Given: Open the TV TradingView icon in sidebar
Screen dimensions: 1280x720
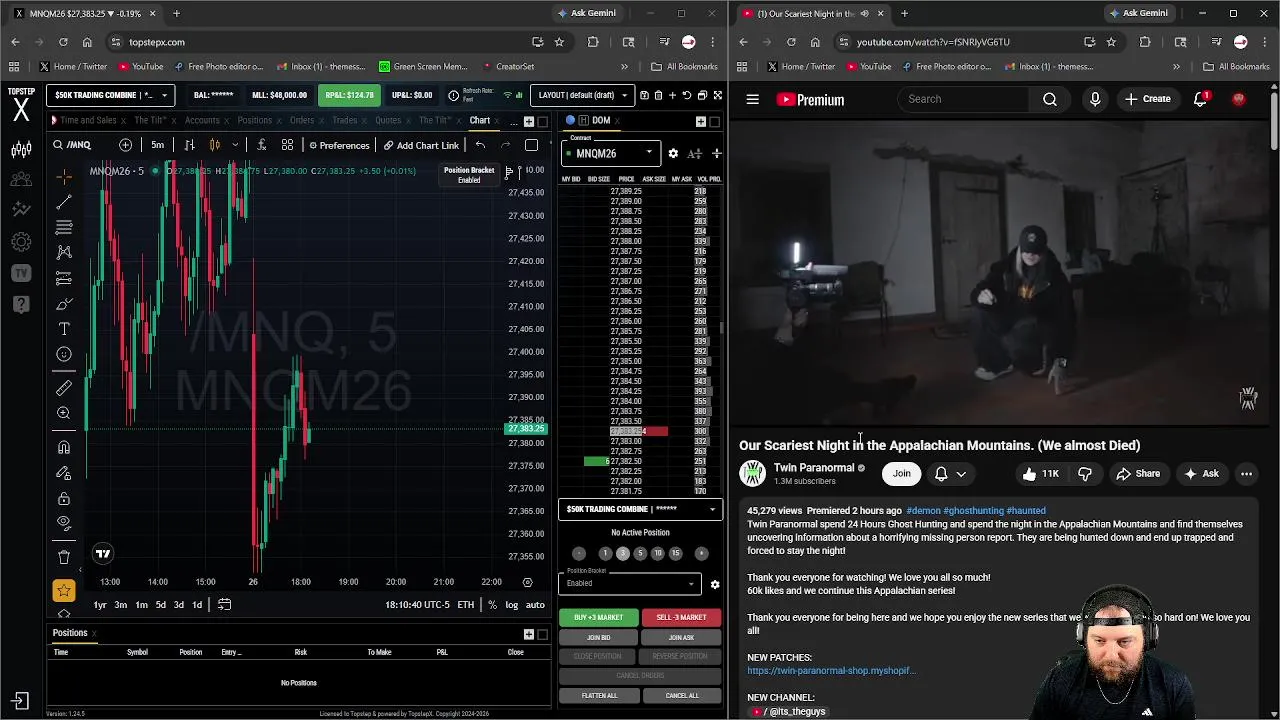Looking at the screenshot, I should pos(21,273).
